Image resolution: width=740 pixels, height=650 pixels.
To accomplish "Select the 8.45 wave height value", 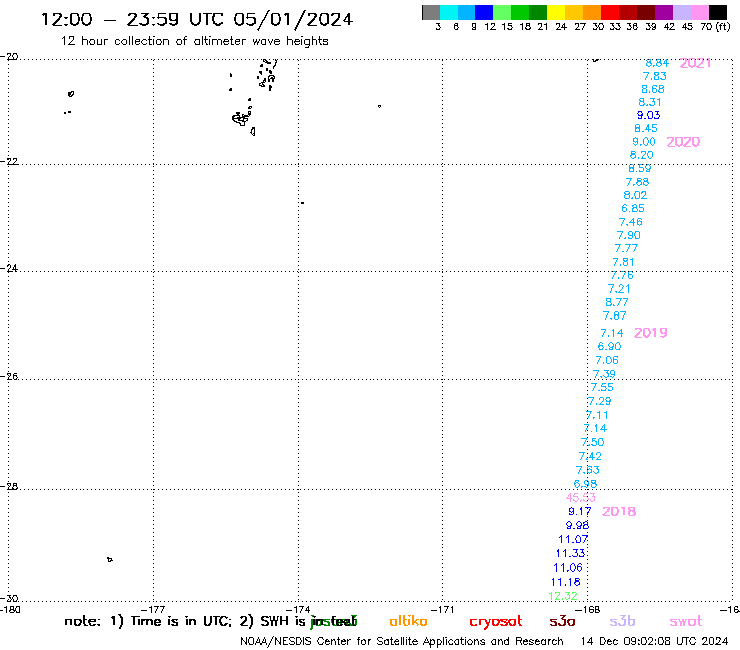I will (x=646, y=128).
